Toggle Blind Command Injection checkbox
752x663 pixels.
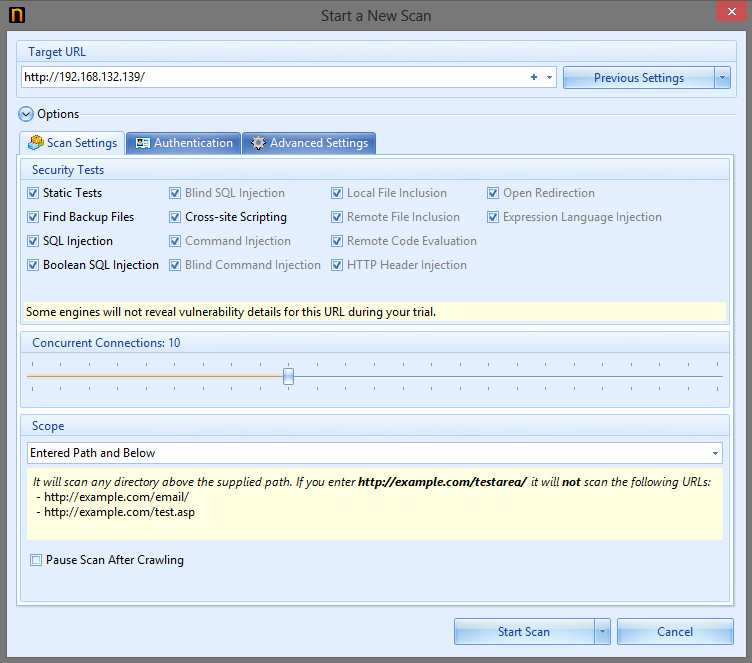[x=175, y=265]
